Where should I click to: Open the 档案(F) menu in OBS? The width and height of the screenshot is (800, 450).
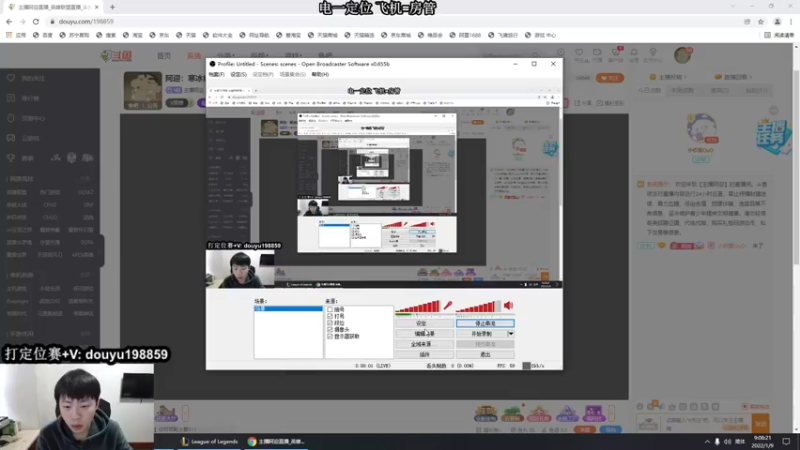tap(216, 74)
